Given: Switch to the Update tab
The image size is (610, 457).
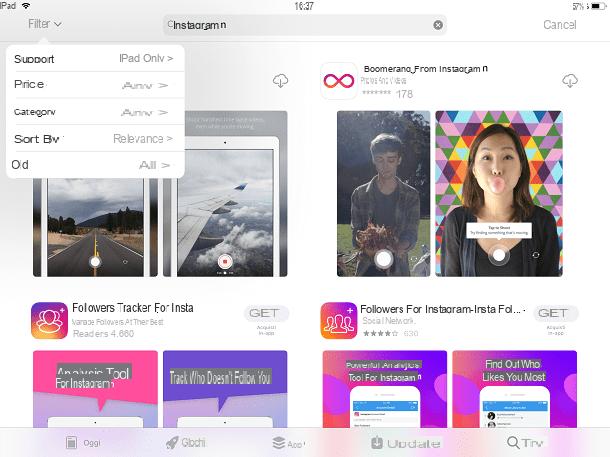Looking at the screenshot, I should pyautogui.click(x=406, y=443).
